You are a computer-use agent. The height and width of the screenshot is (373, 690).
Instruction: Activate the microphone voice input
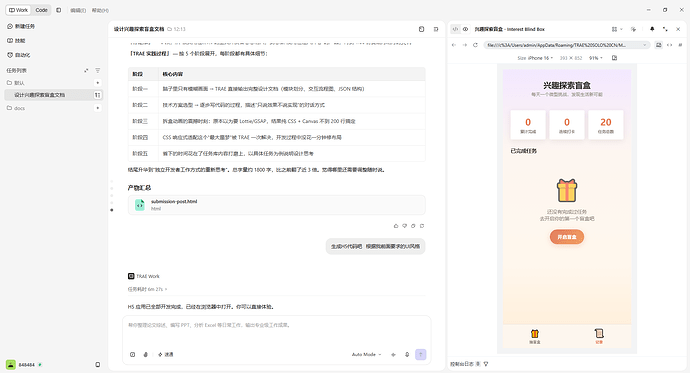[407, 355]
